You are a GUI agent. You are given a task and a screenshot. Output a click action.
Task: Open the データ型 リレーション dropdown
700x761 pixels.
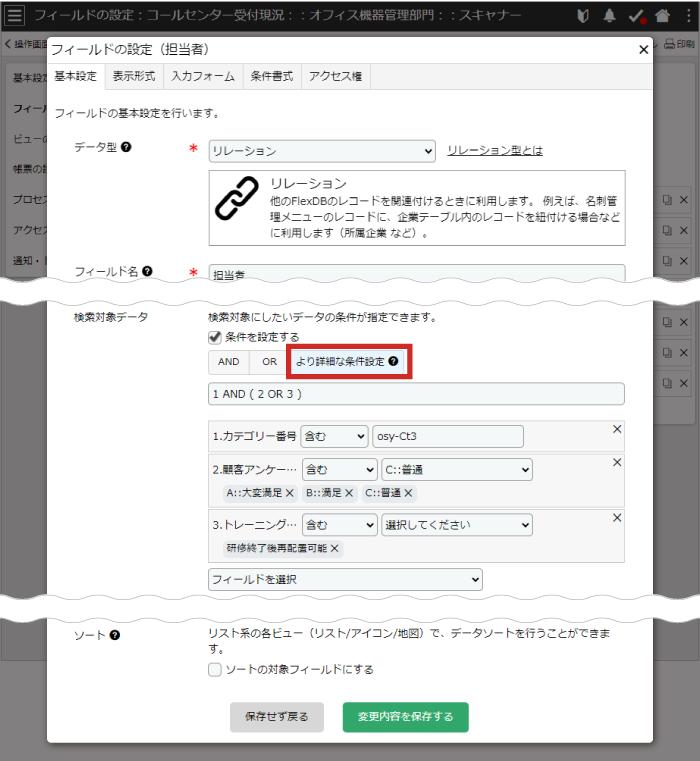coord(322,151)
